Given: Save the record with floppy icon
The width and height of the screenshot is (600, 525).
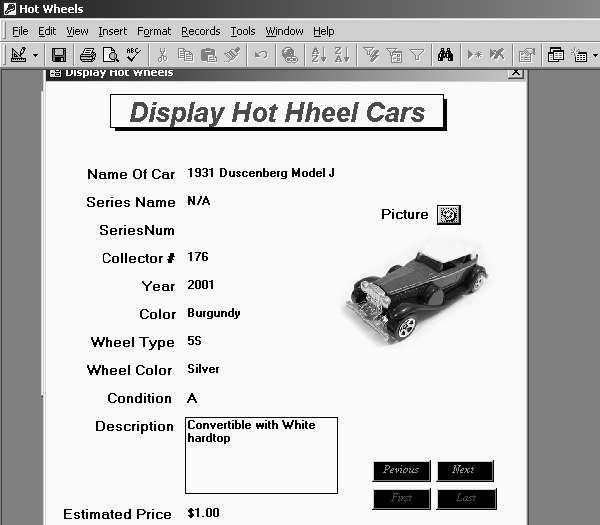Looking at the screenshot, I should point(59,55).
